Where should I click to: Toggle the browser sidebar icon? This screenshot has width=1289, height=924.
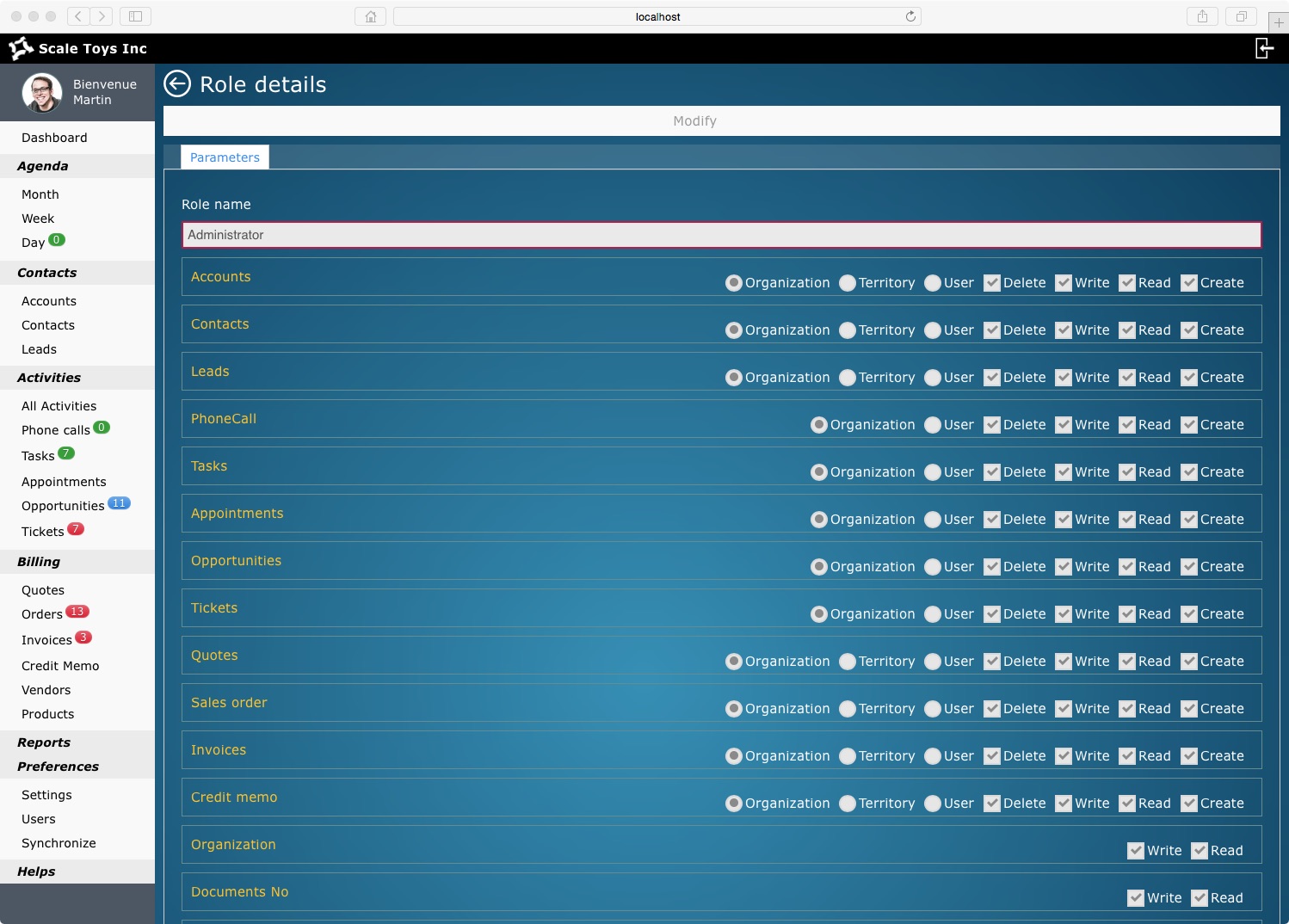[135, 16]
